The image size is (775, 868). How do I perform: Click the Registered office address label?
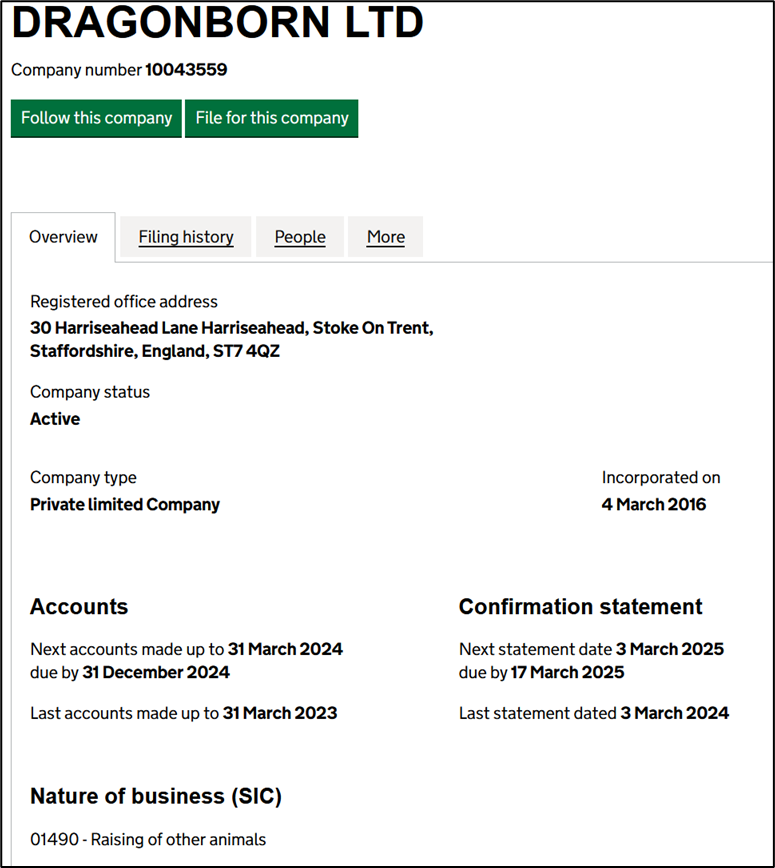pyautogui.click(x=124, y=302)
